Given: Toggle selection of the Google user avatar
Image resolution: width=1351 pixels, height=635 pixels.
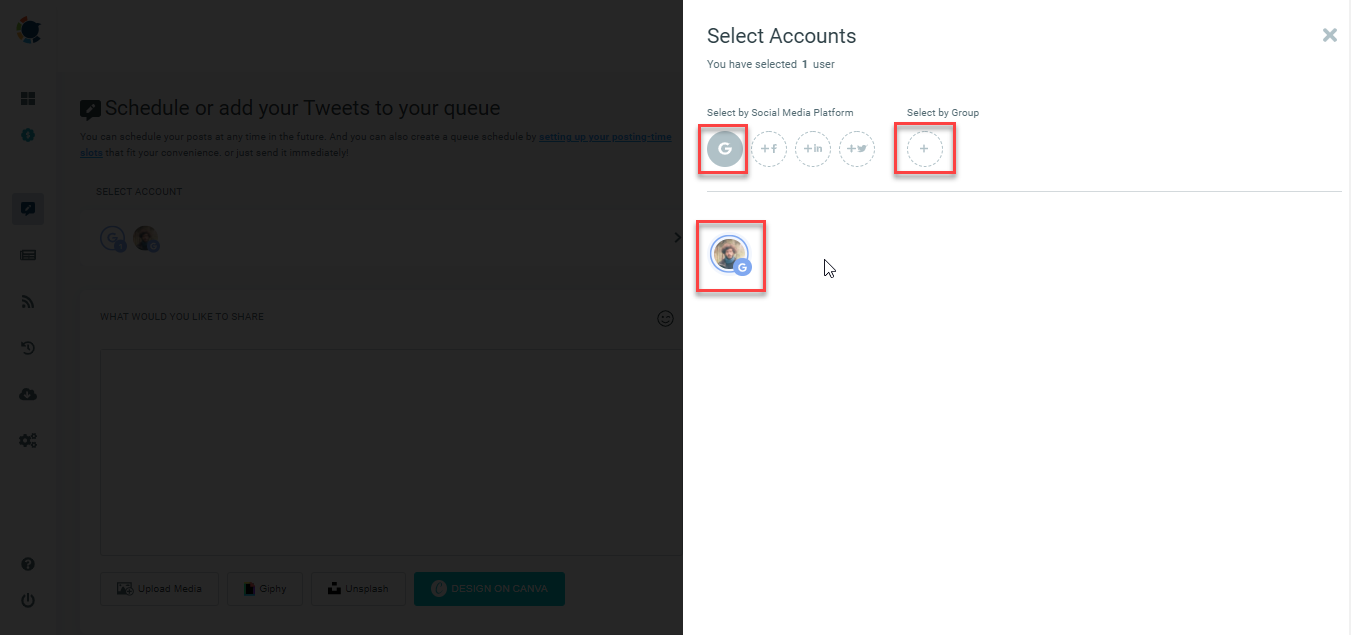Looking at the screenshot, I should coord(730,255).
